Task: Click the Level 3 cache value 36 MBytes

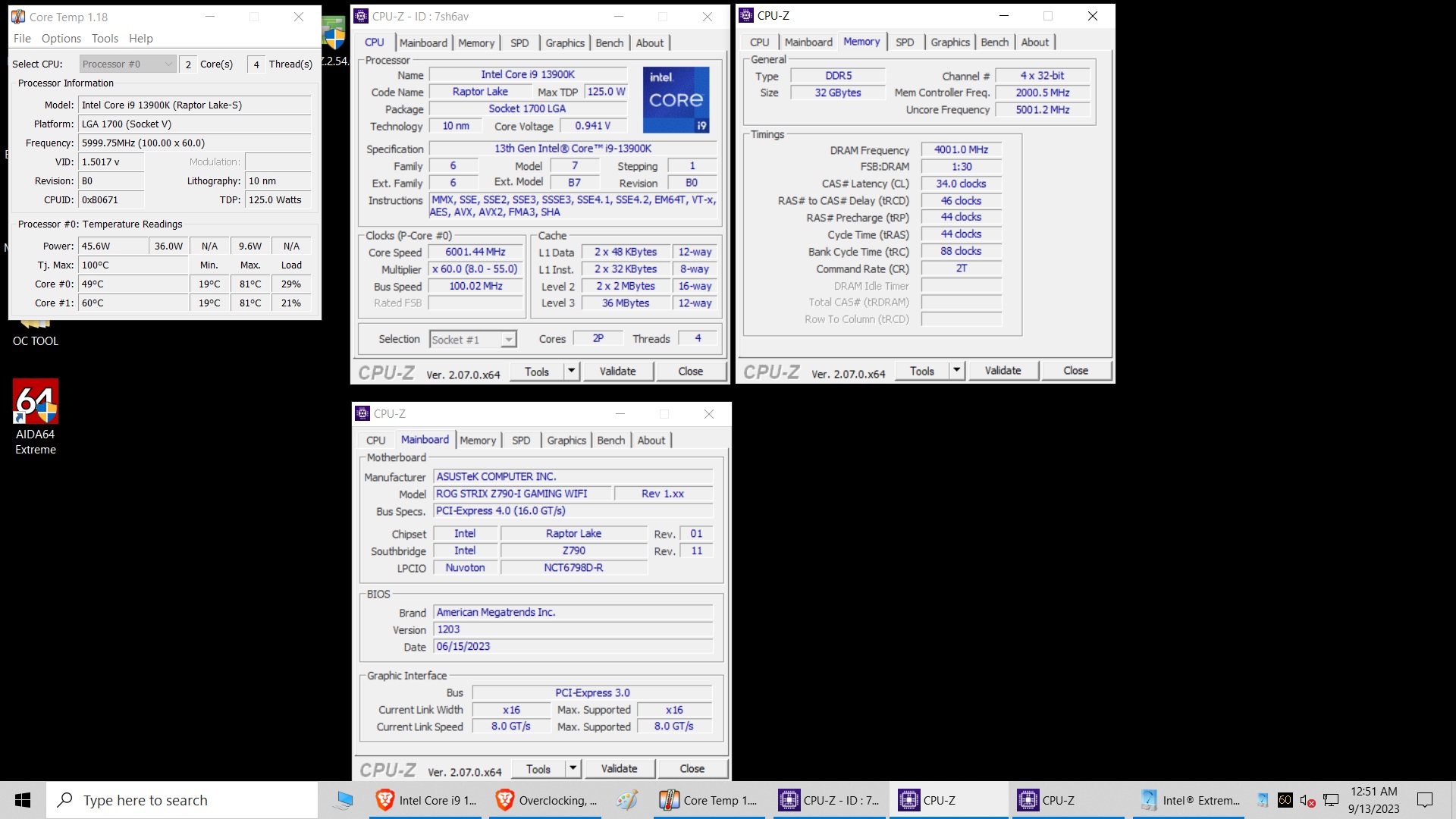Action: 626,303
